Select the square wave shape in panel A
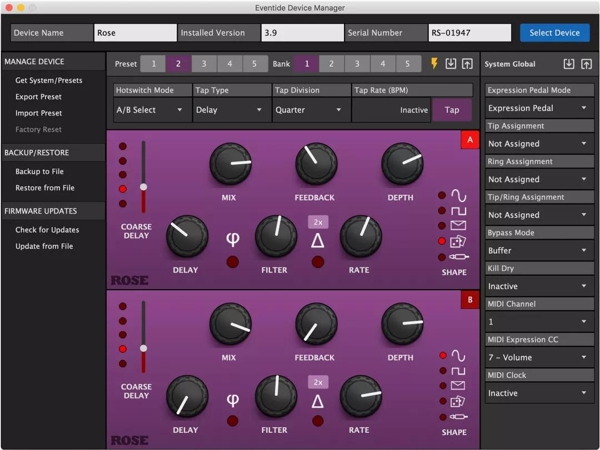The image size is (600, 450). pyautogui.click(x=458, y=210)
